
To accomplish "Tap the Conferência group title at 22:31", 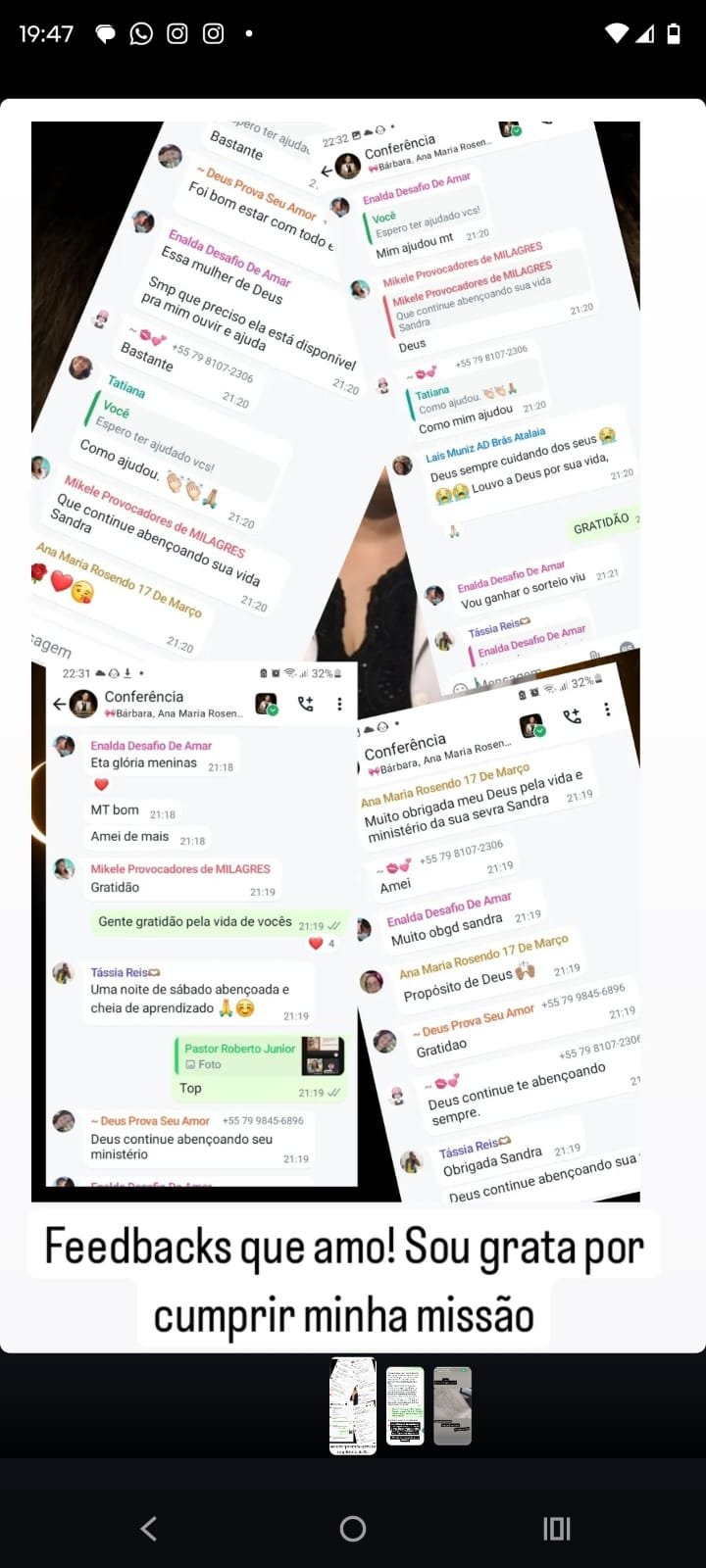I will (x=144, y=696).
